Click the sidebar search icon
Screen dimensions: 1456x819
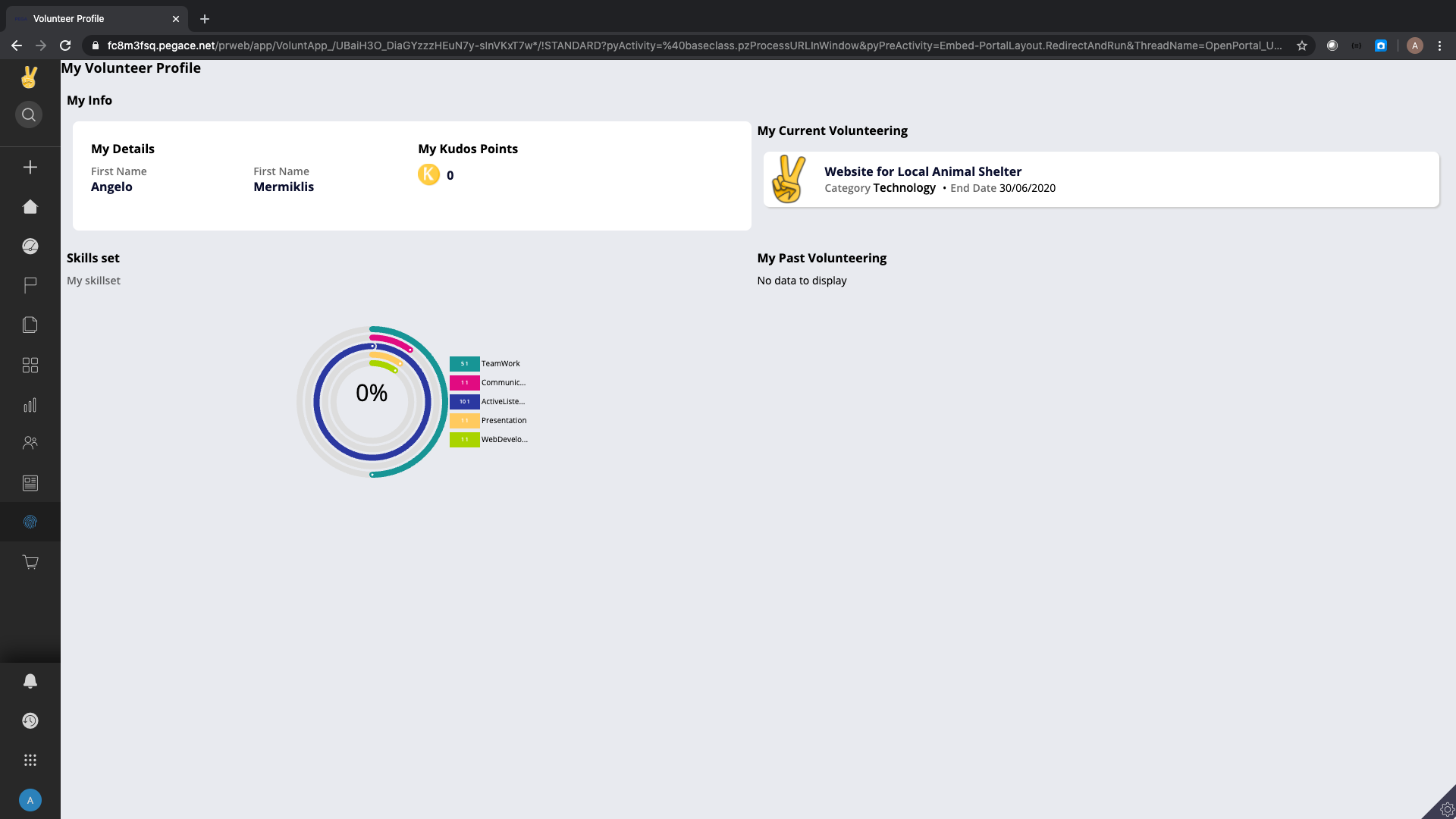[29, 115]
